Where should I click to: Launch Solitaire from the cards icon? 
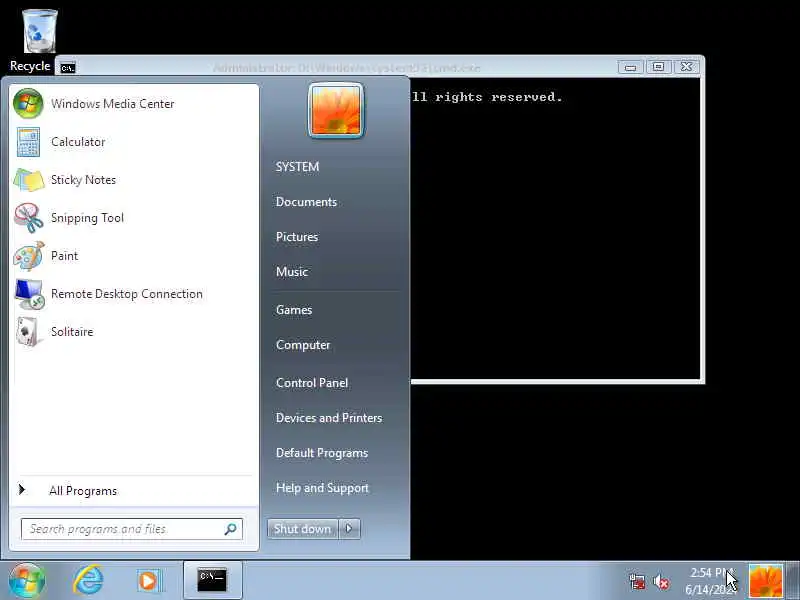click(x=28, y=332)
